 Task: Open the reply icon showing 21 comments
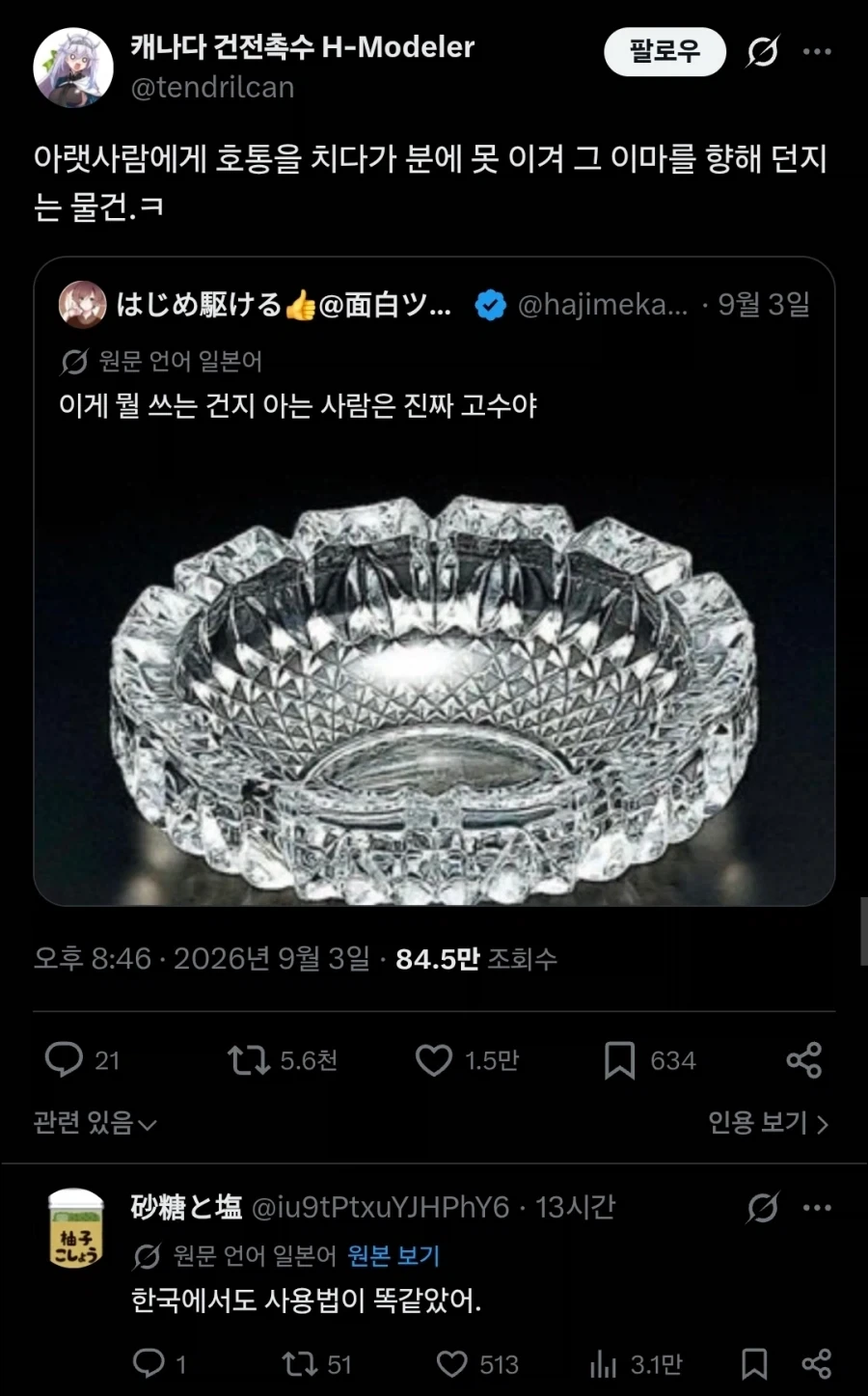[x=64, y=1059]
